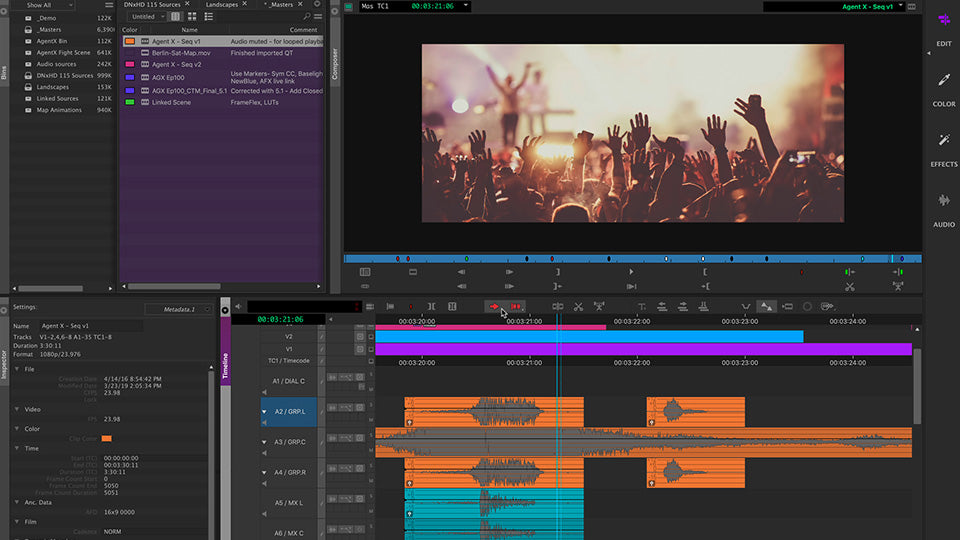Image resolution: width=960 pixels, height=540 pixels.
Task: Toggle the A1 / DIAL C track selector
Action: tap(289, 381)
